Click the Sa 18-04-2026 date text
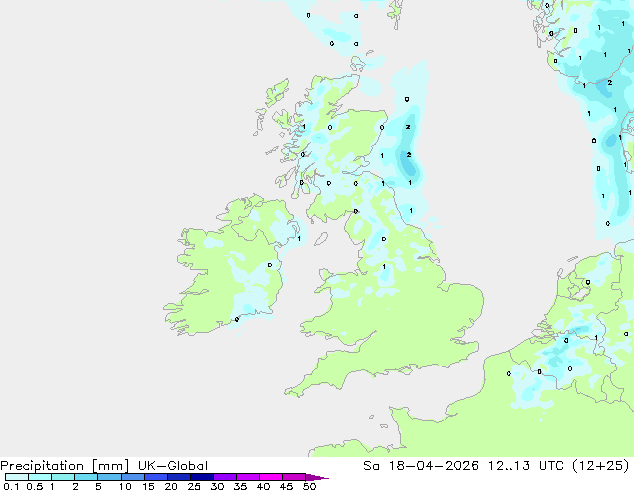This screenshot has height=490, width=634. (x=421, y=466)
